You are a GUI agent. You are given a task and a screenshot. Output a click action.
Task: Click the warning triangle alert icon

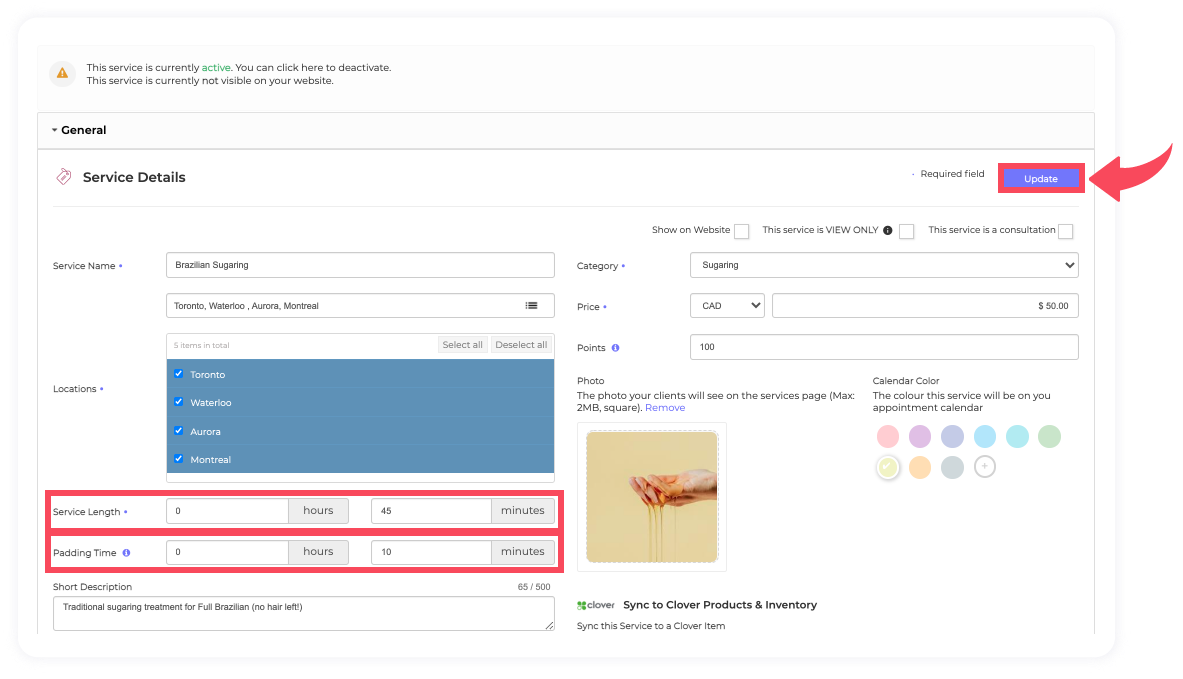click(63, 73)
